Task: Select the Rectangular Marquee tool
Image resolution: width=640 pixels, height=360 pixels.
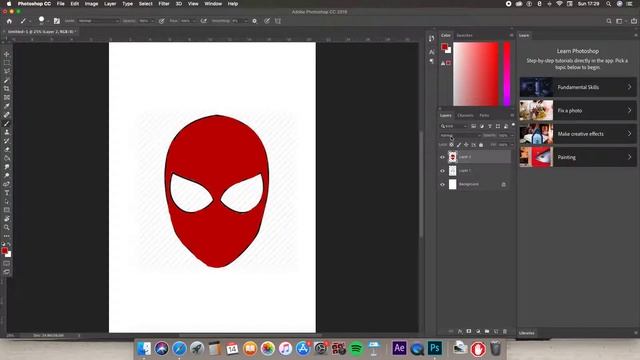Action: point(7,62)
